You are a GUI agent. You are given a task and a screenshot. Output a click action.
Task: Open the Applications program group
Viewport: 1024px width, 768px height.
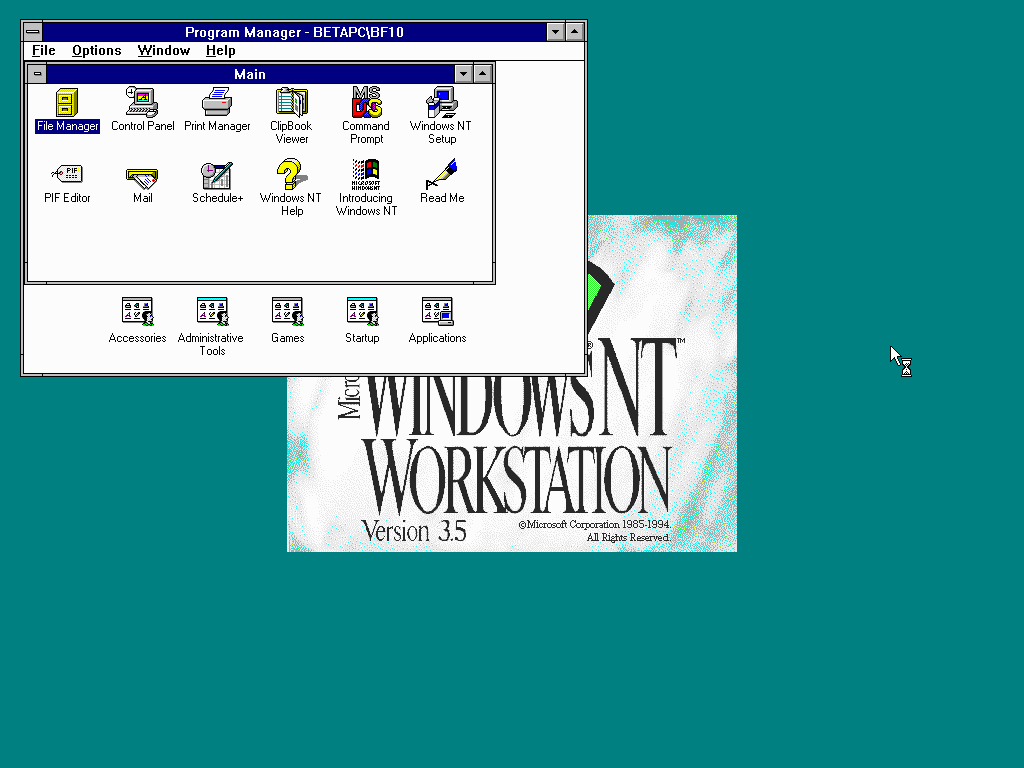(436, 311)
